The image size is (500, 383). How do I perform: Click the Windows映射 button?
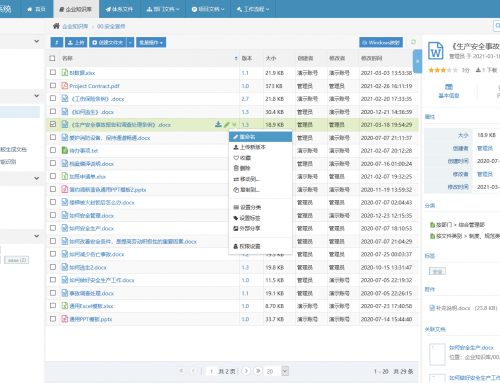click(381, 42)
